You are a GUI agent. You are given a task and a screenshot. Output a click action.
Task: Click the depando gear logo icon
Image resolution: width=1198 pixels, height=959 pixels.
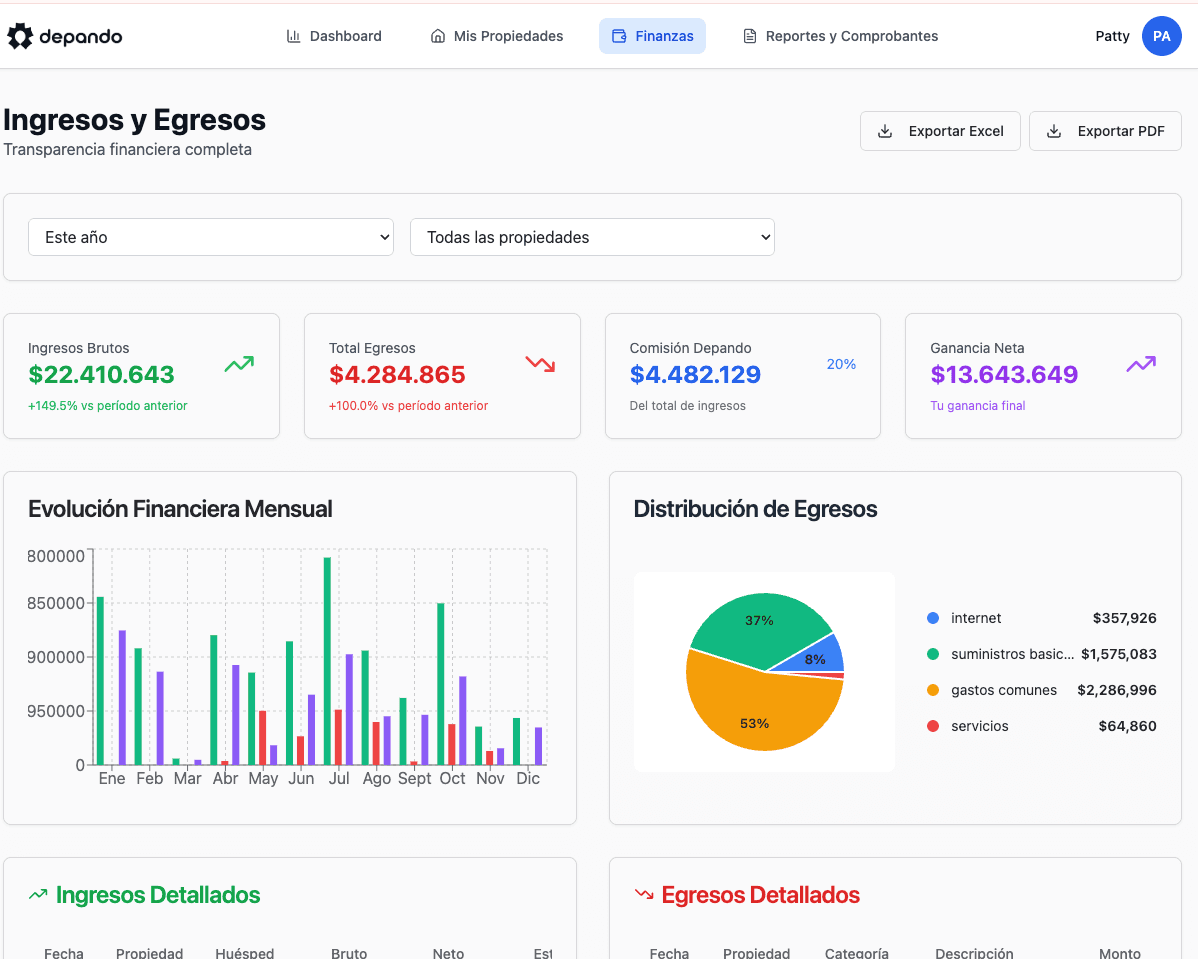coord(20,37)
